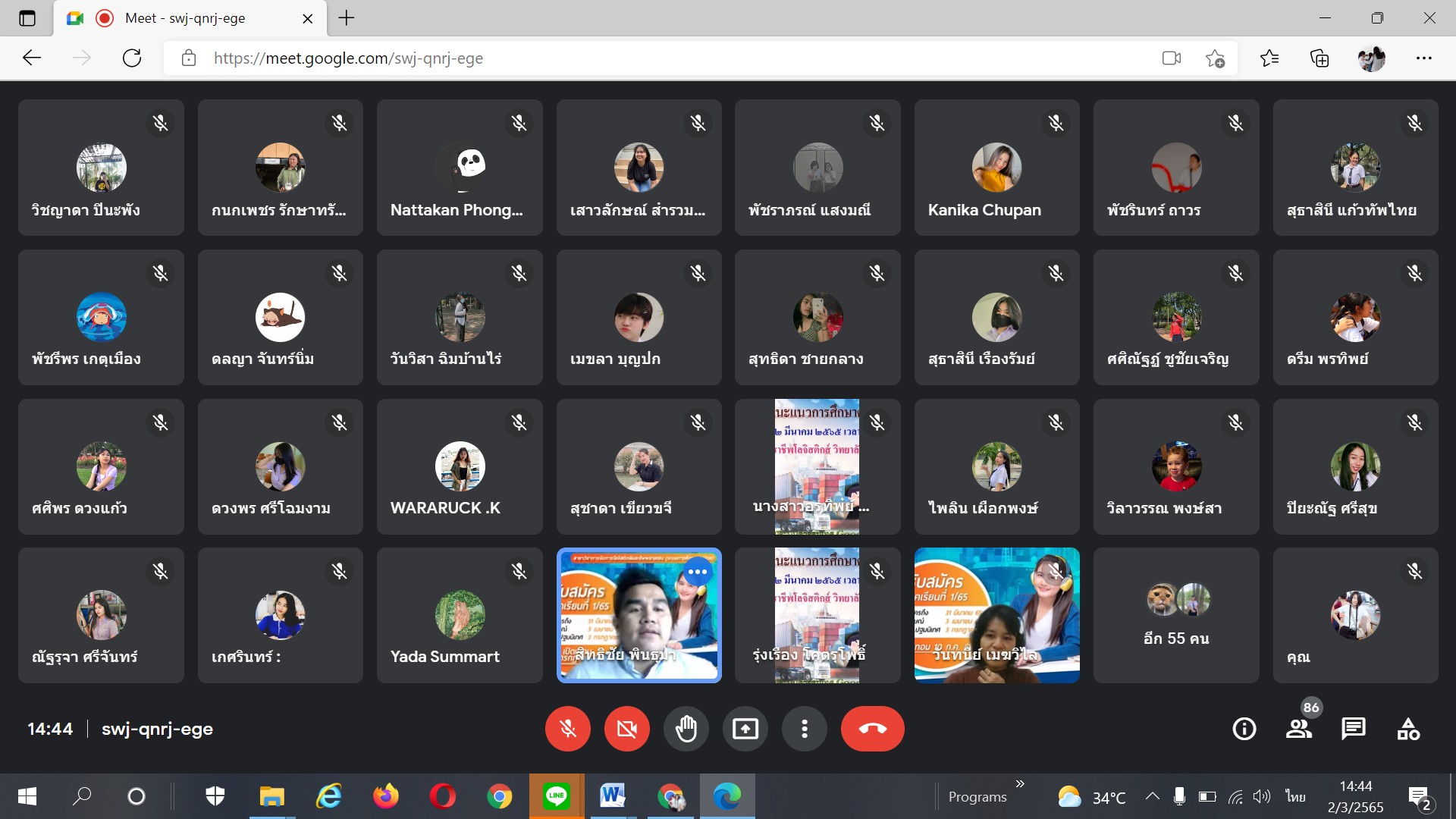Toggle microphone mute button
This screenshot has height=819, width=1456.
[567, 729]
